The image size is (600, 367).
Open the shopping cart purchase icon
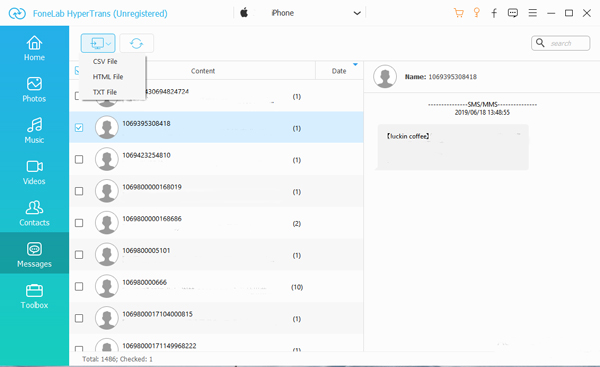coord(458,13)
